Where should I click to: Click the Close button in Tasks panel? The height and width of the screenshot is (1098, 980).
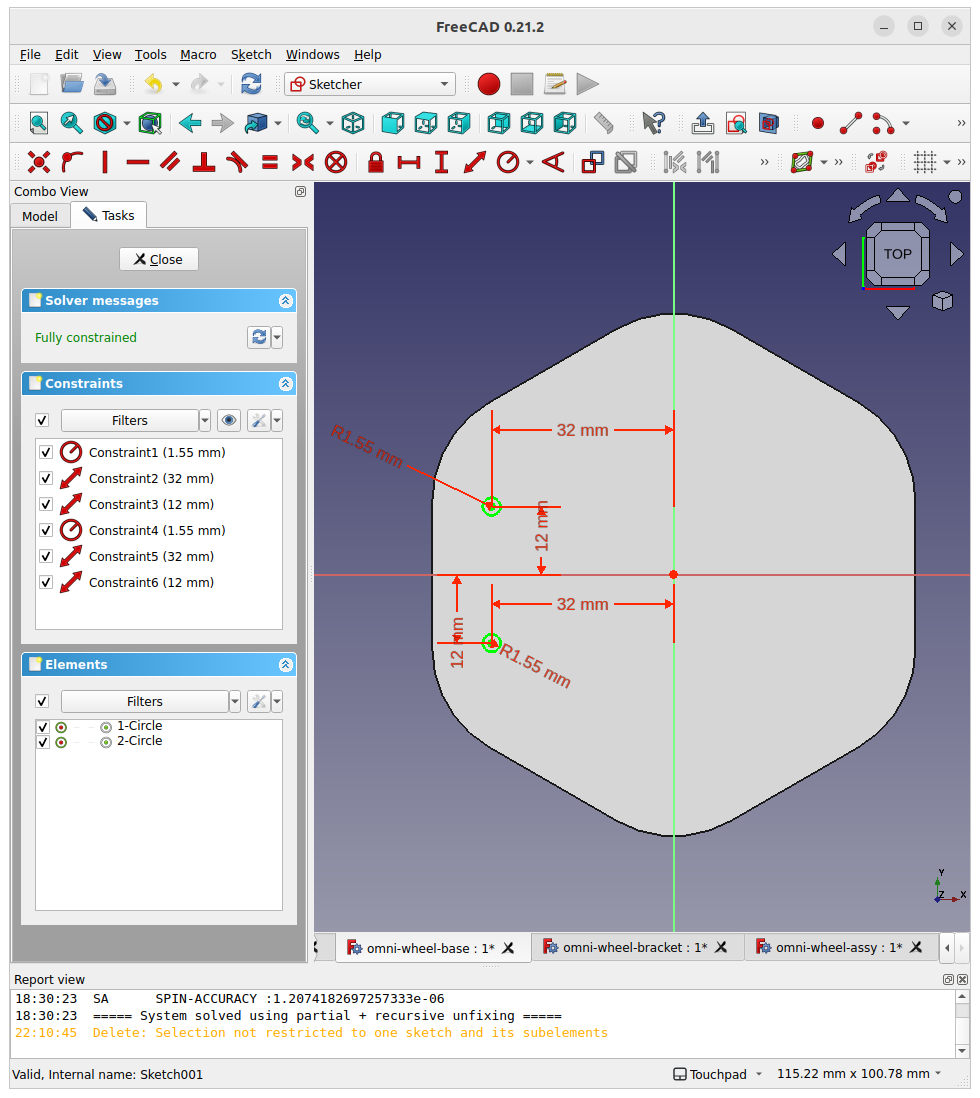coord(159,259)
